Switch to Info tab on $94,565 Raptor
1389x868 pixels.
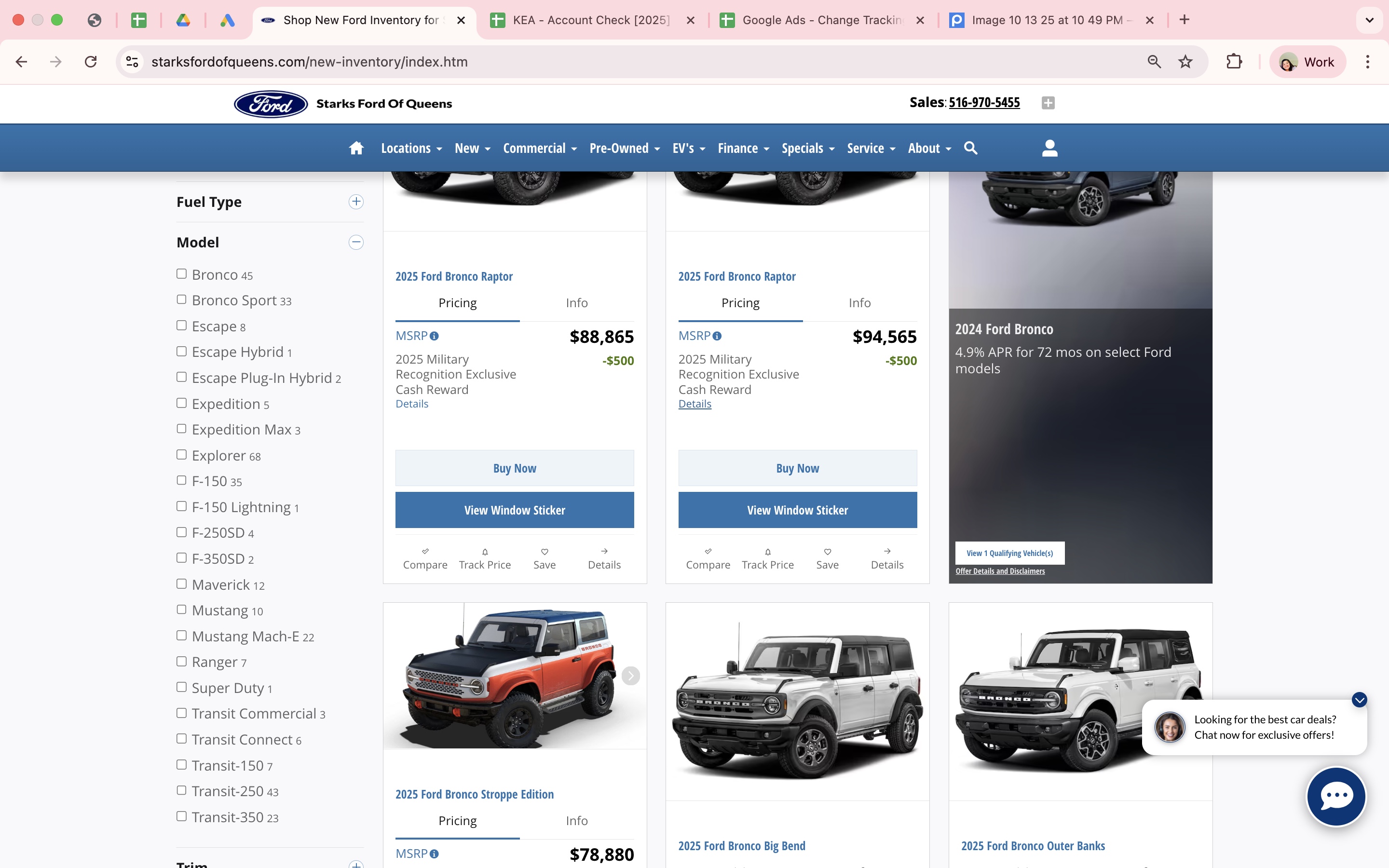click(859, 303)
